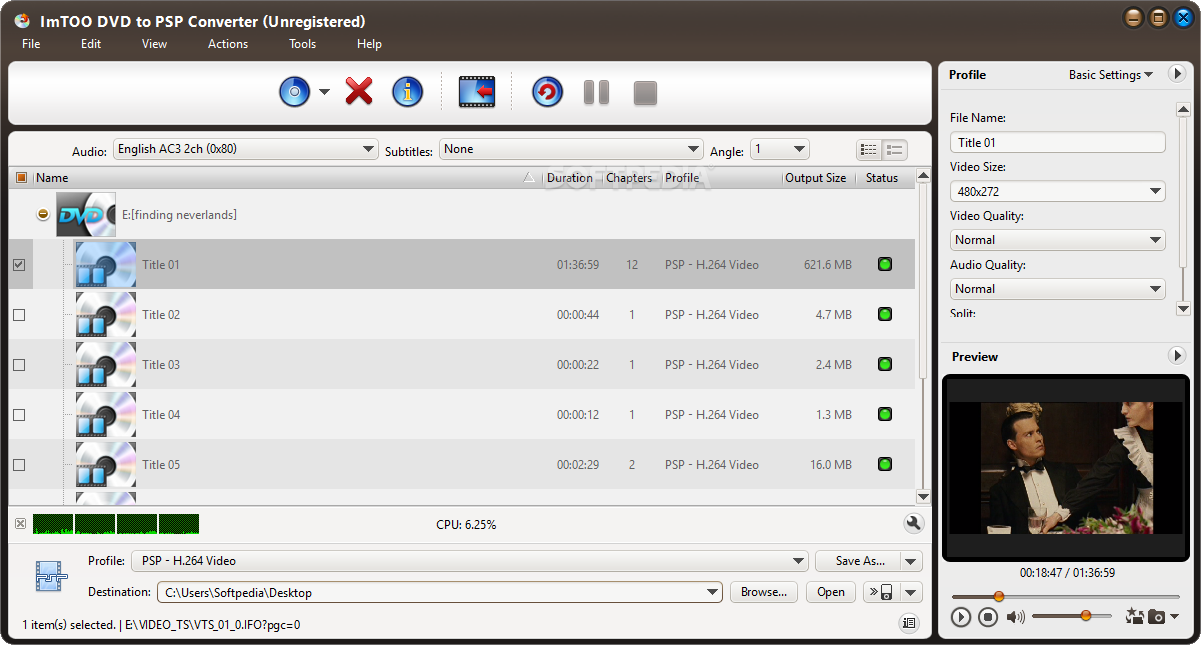Sort the list by the Output Size column header

pyautogui.click(x=815, y=178)
